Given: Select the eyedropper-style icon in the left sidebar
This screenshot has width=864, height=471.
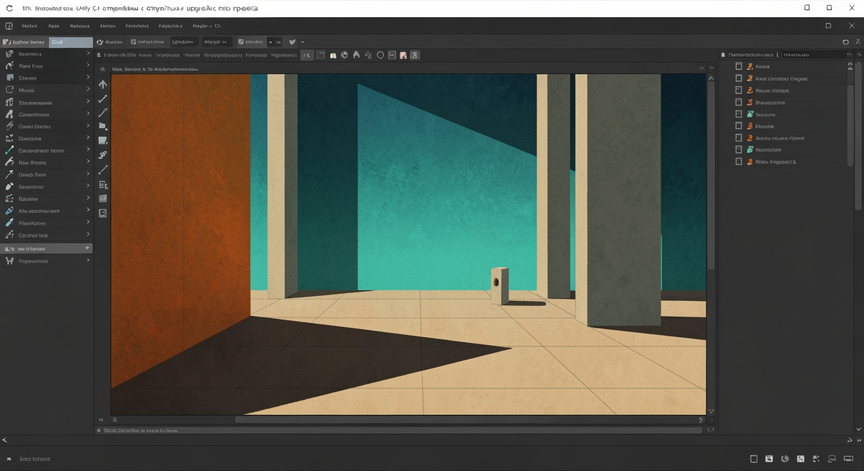Looking at the screenshot, I should tap(9, 223).
